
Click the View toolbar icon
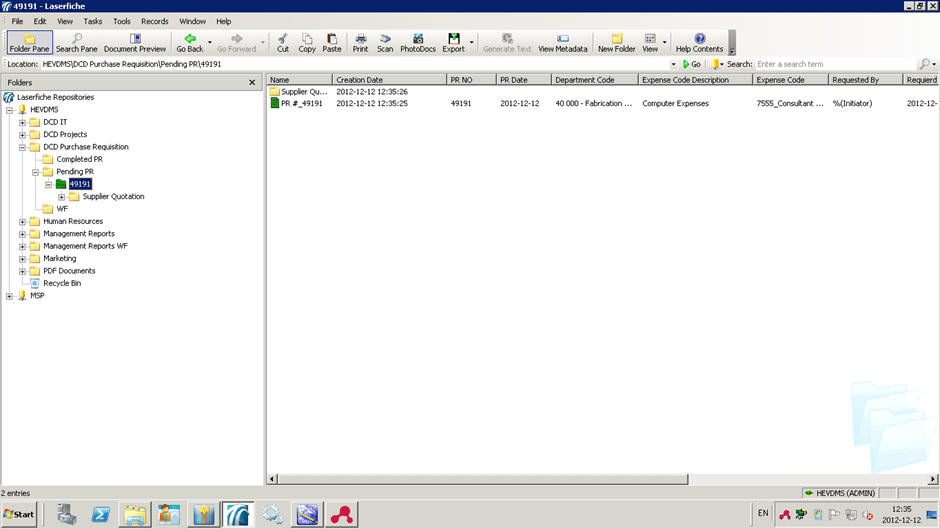(x=650, y=43)
